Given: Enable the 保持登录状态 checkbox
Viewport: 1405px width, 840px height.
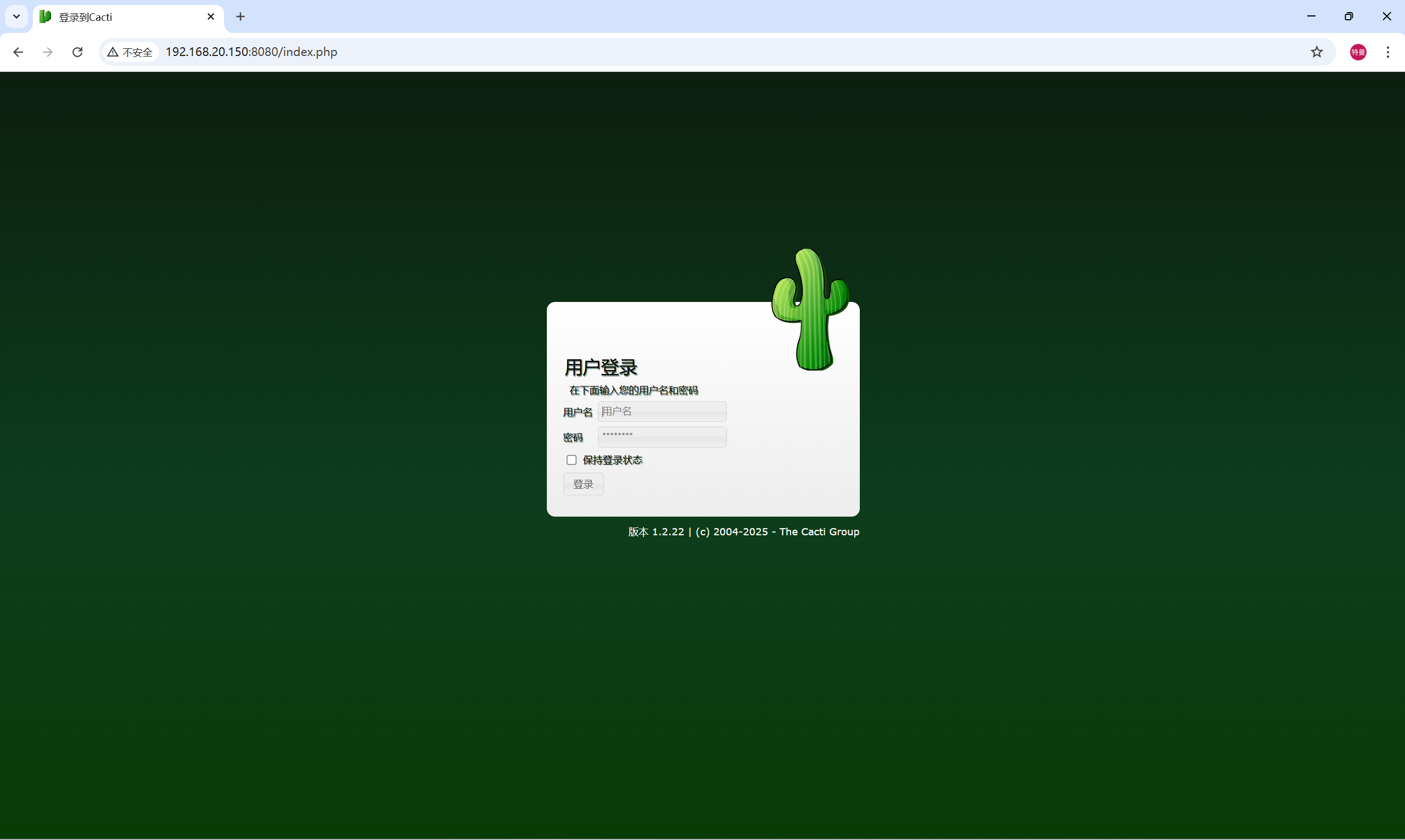Looking at the screenshot, I should pos(571,460).
